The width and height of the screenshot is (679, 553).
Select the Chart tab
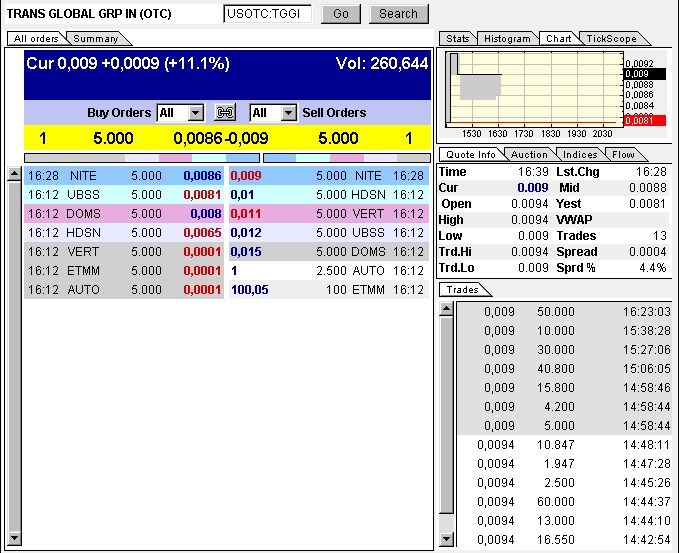(558, 39)
